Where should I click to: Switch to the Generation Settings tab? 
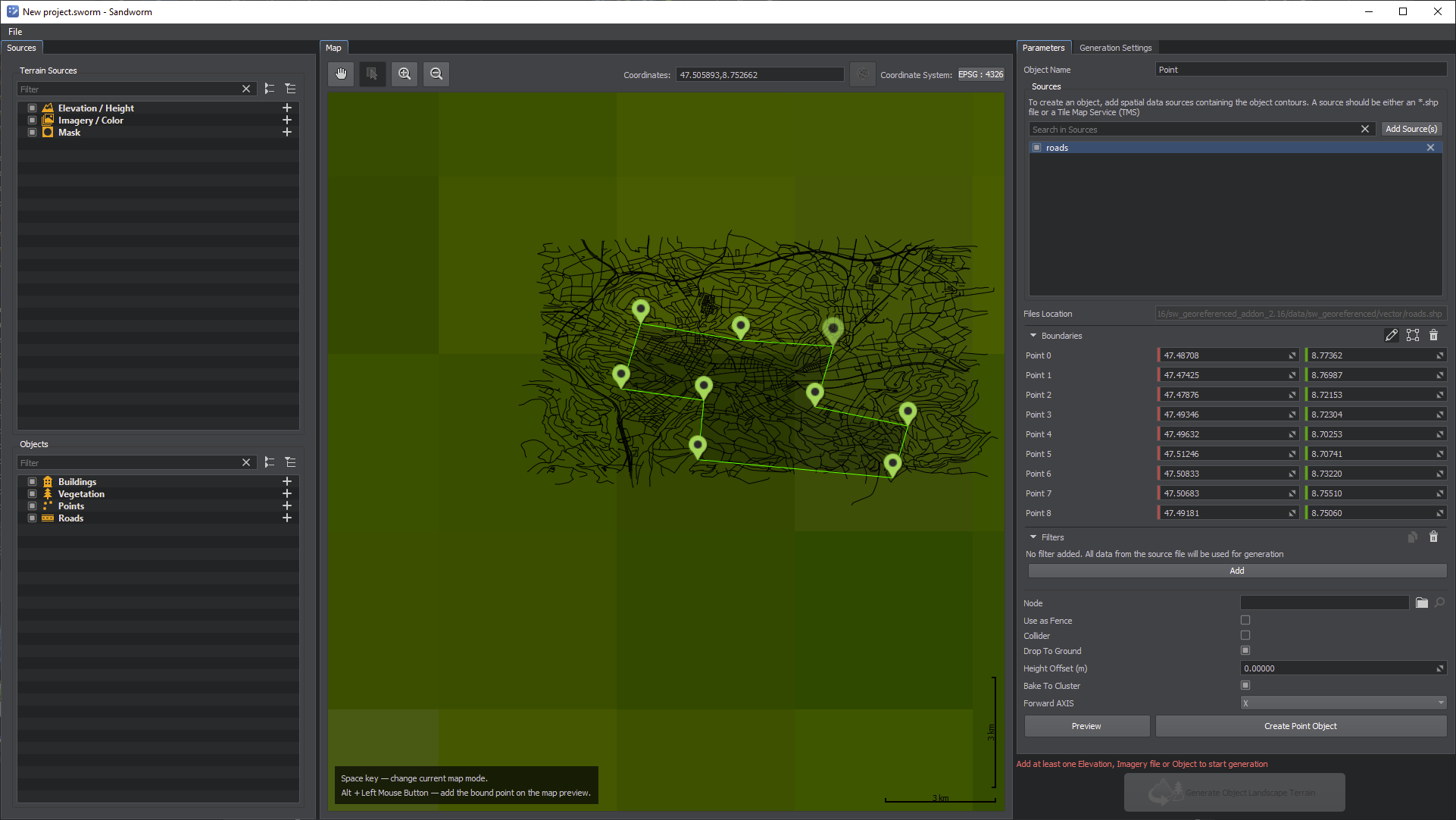(x=1115, y=48)
